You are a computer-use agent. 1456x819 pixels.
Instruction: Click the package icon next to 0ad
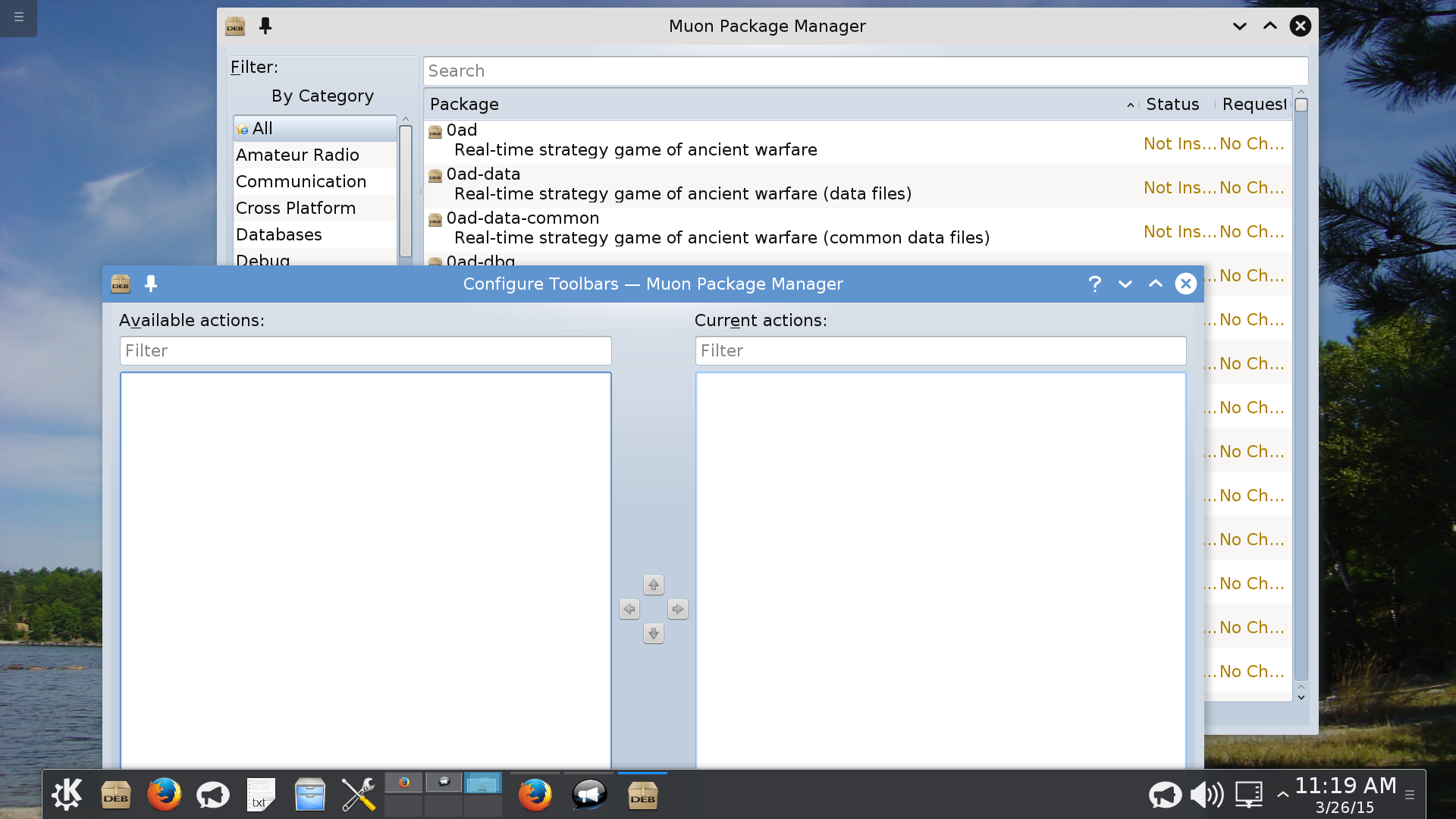(x=435, y=132)
